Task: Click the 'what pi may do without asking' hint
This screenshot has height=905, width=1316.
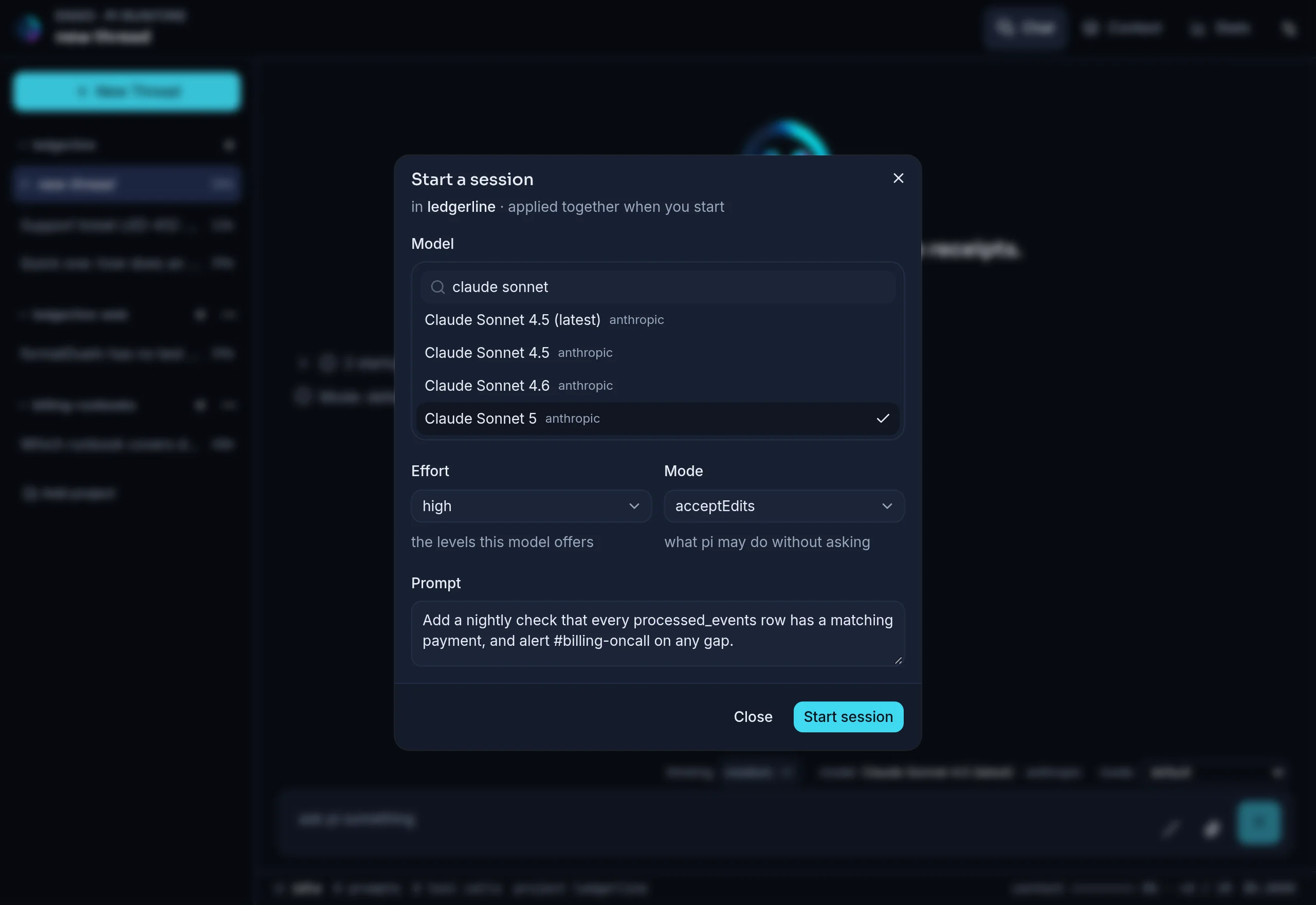Action: [767, 541]
